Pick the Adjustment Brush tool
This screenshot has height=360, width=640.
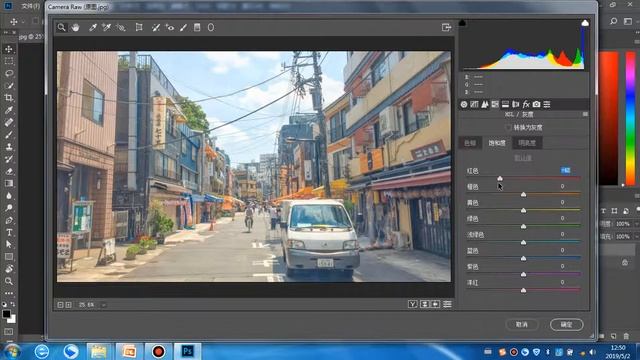(x=183, y=27)
